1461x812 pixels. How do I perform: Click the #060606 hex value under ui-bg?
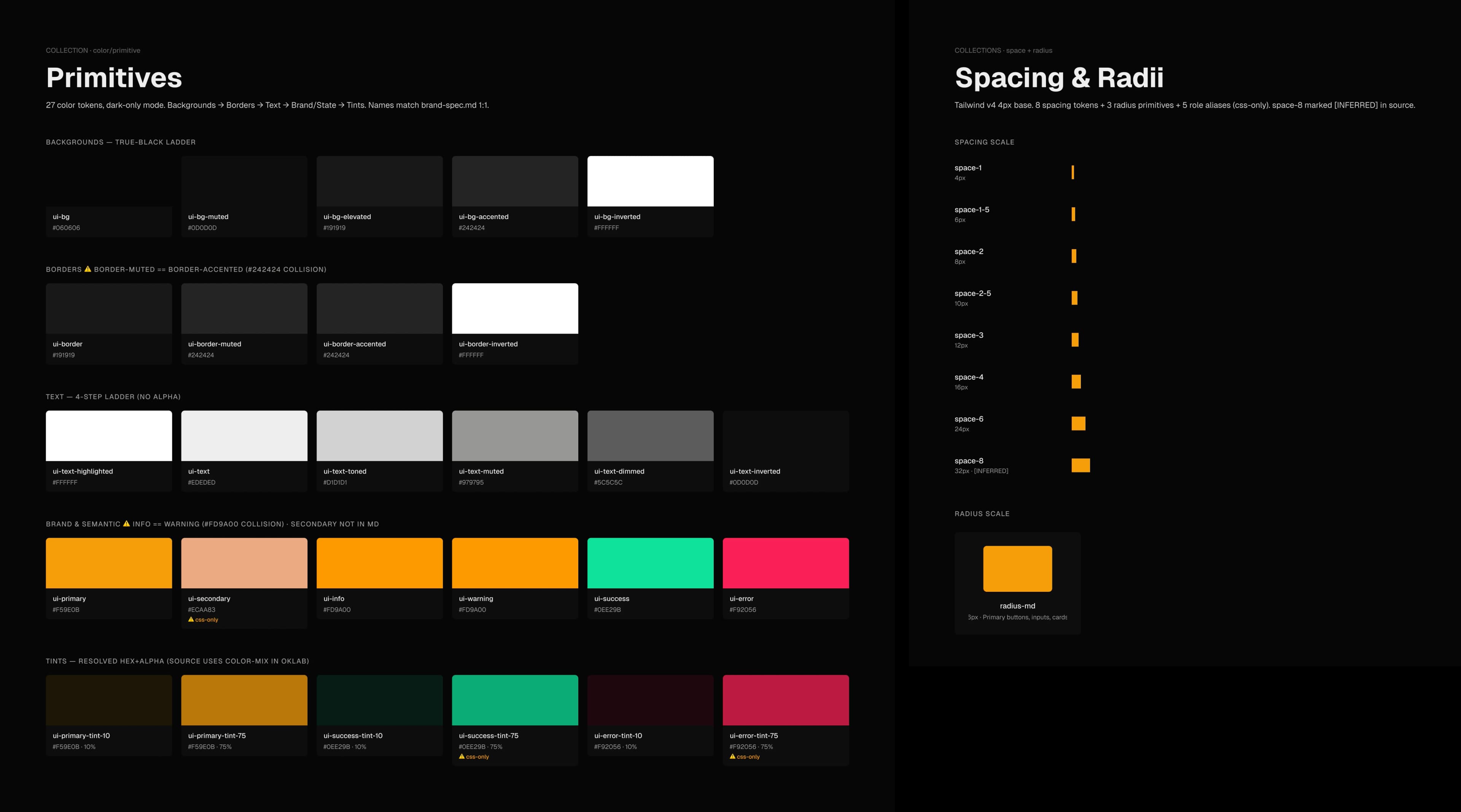point(66,228)
